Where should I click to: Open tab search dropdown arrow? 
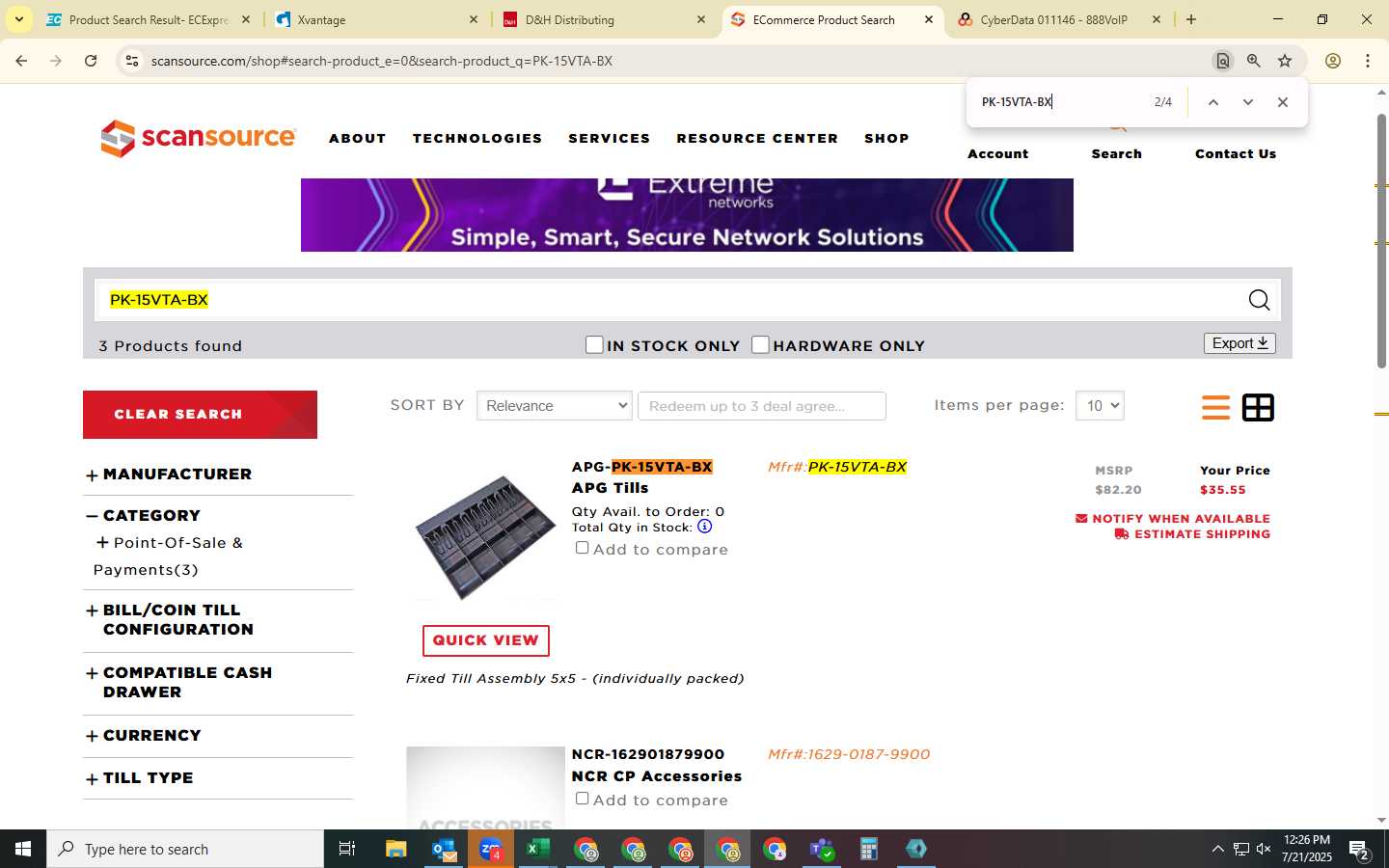(19, 19)
